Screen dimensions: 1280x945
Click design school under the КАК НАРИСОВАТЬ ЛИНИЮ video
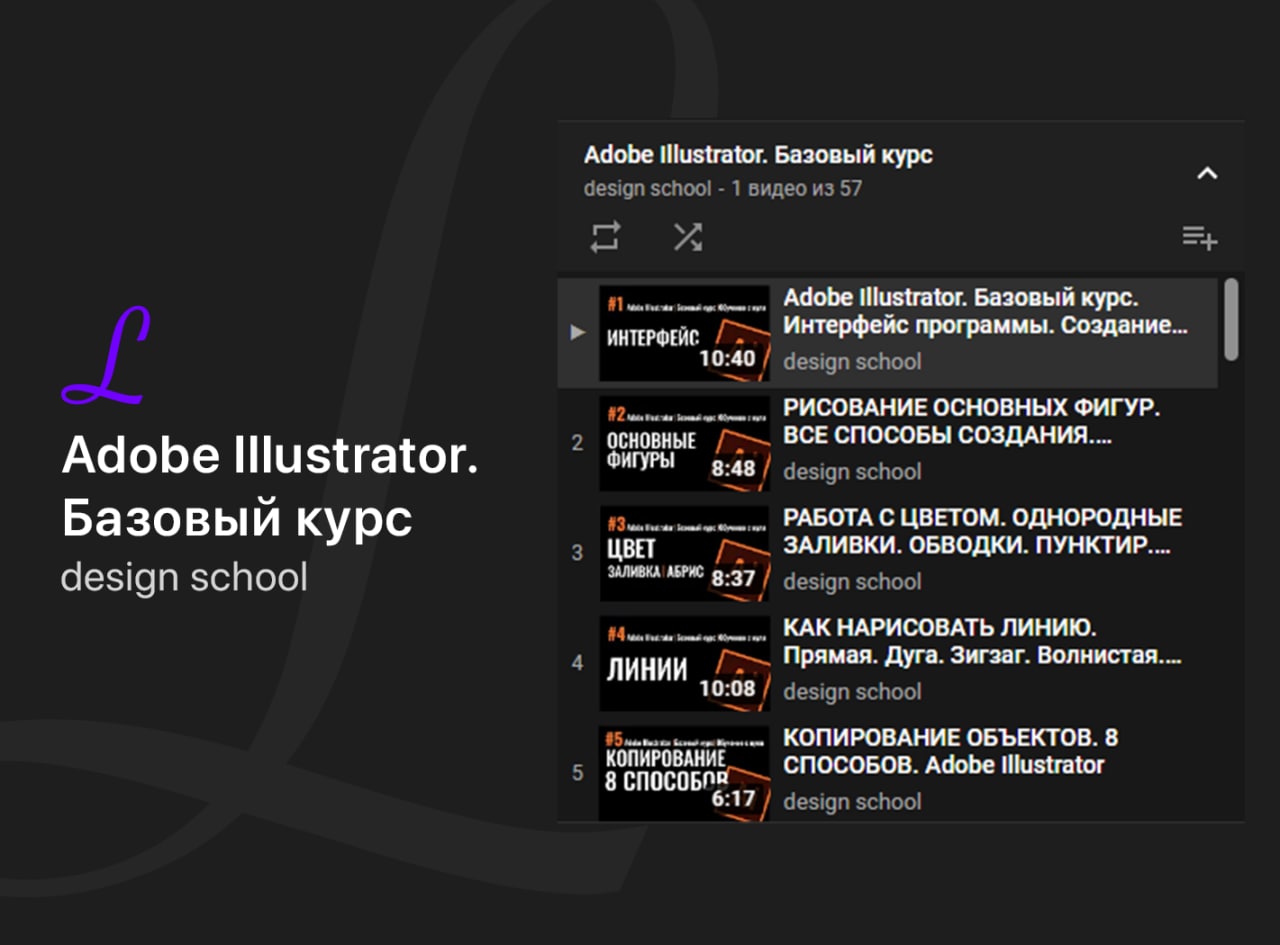coord(852,692)
